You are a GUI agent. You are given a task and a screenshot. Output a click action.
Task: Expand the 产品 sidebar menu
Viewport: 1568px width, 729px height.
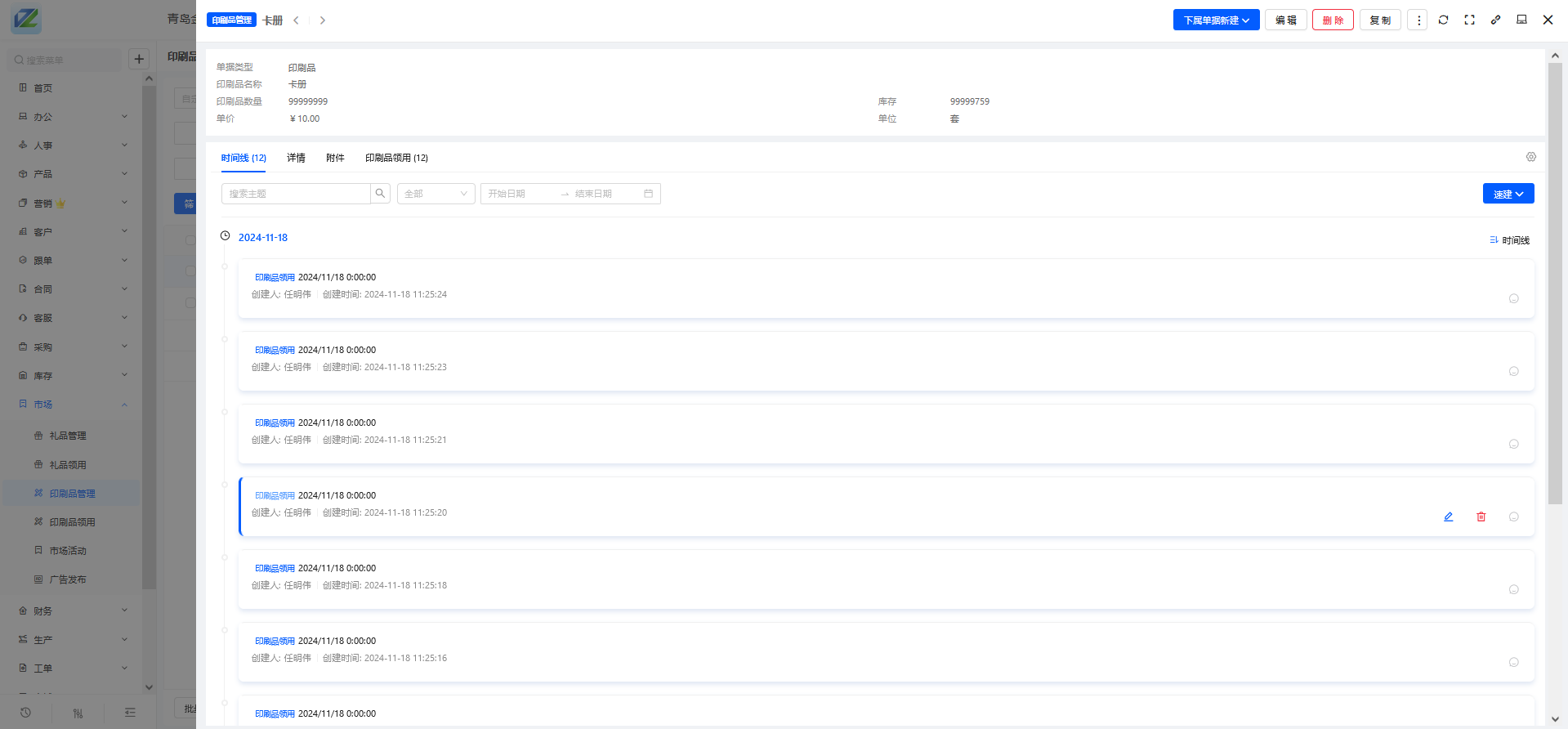click(x=72, y=174)
